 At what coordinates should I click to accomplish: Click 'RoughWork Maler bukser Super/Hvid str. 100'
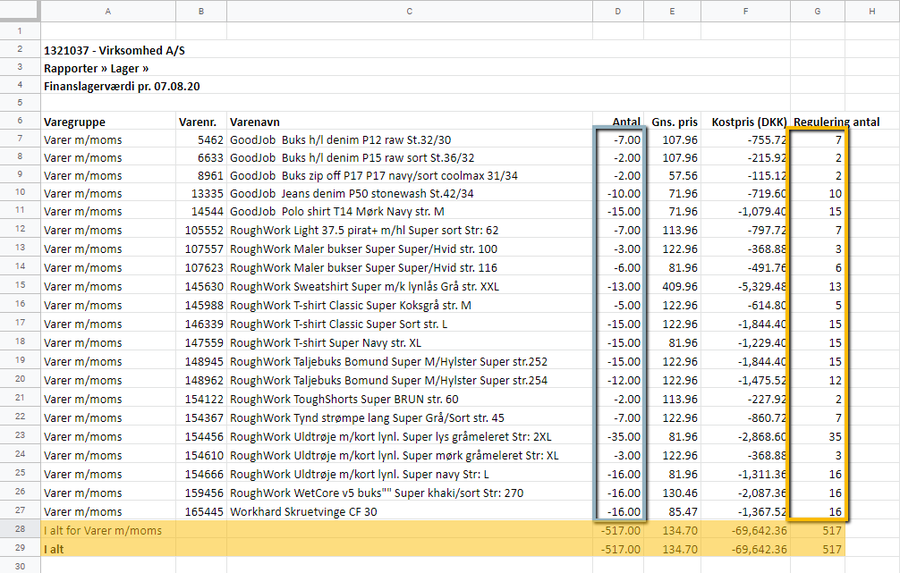pyautogui.click(x=363, y=249)
